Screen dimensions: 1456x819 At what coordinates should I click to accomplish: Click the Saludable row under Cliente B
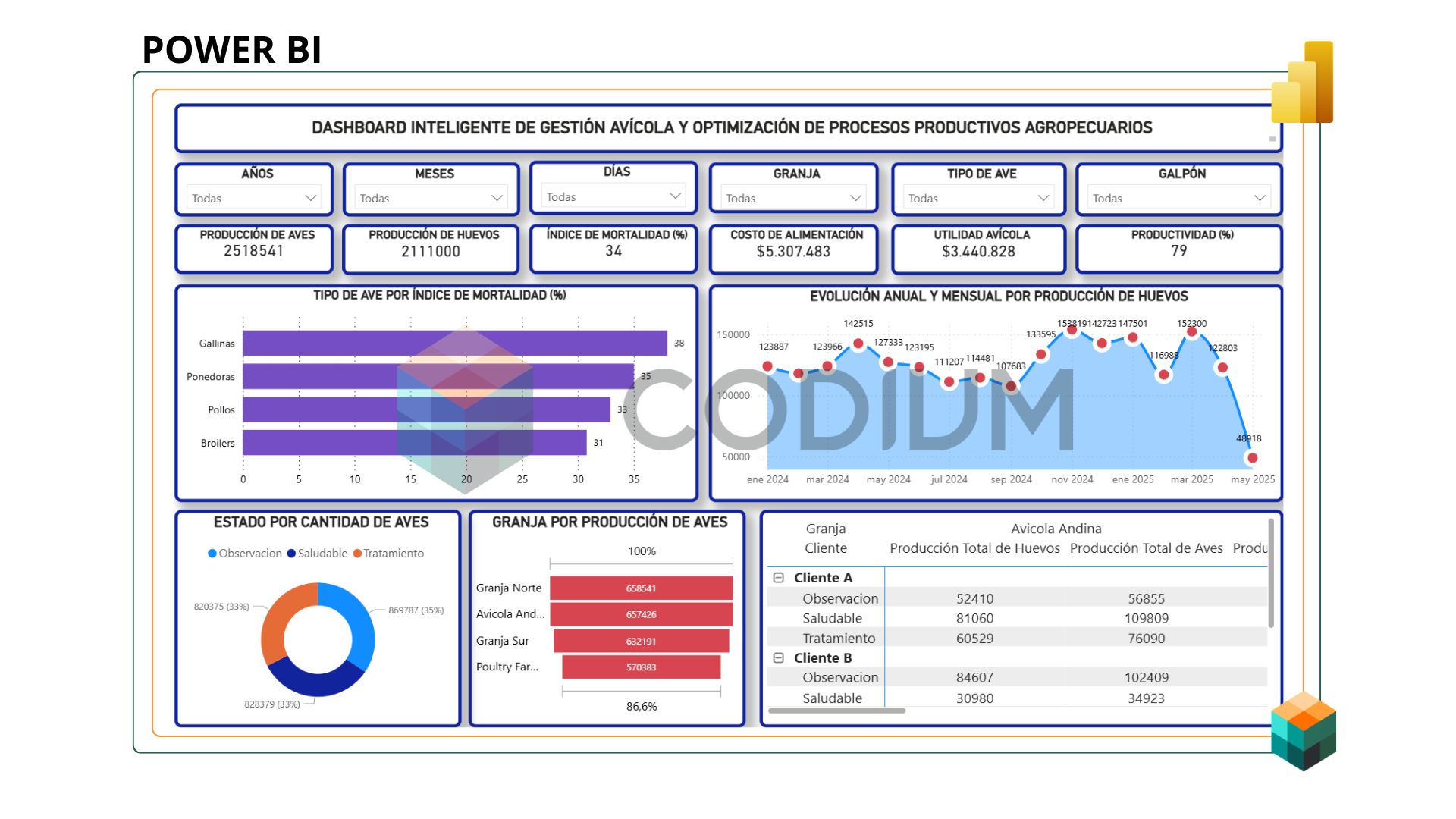pyautogui.click(x=1017, y=698)
